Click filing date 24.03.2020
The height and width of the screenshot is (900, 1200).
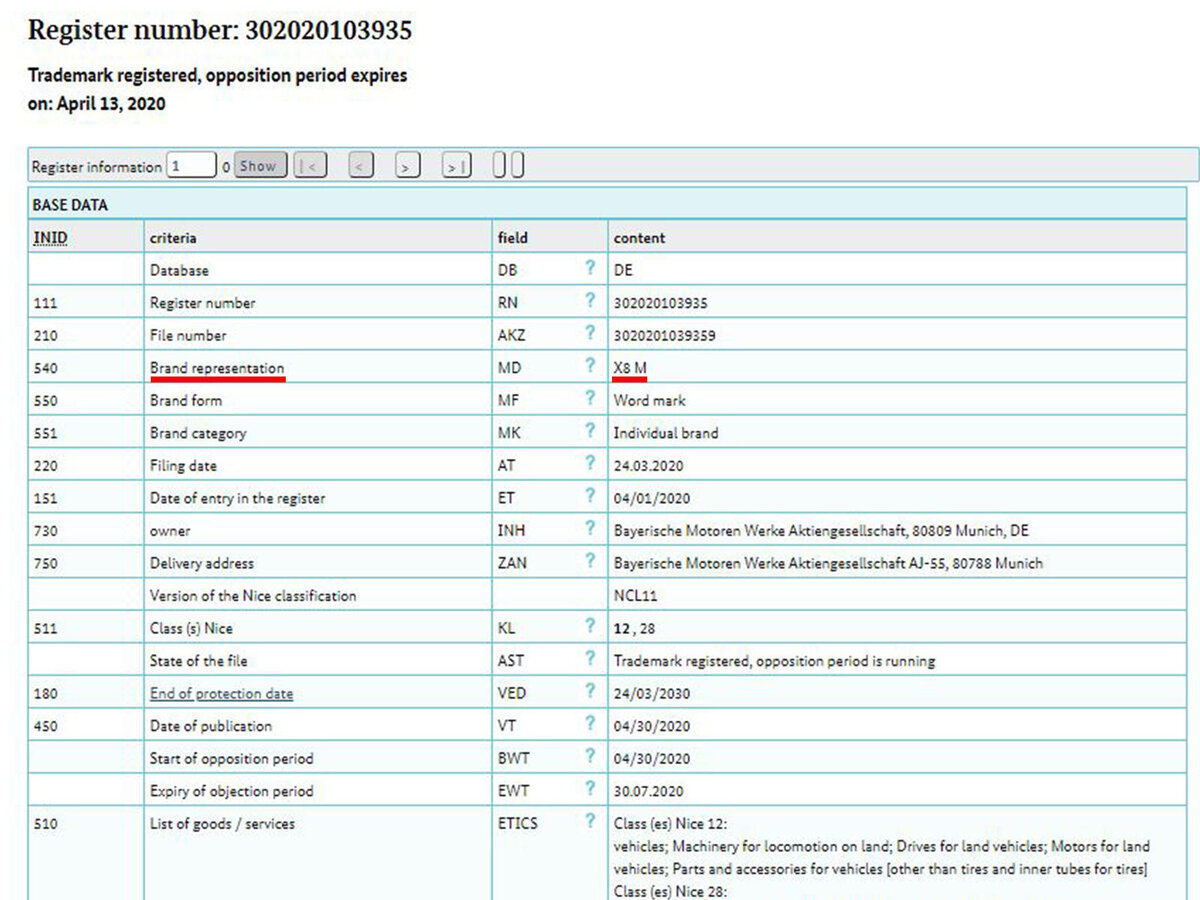point(647,465)
